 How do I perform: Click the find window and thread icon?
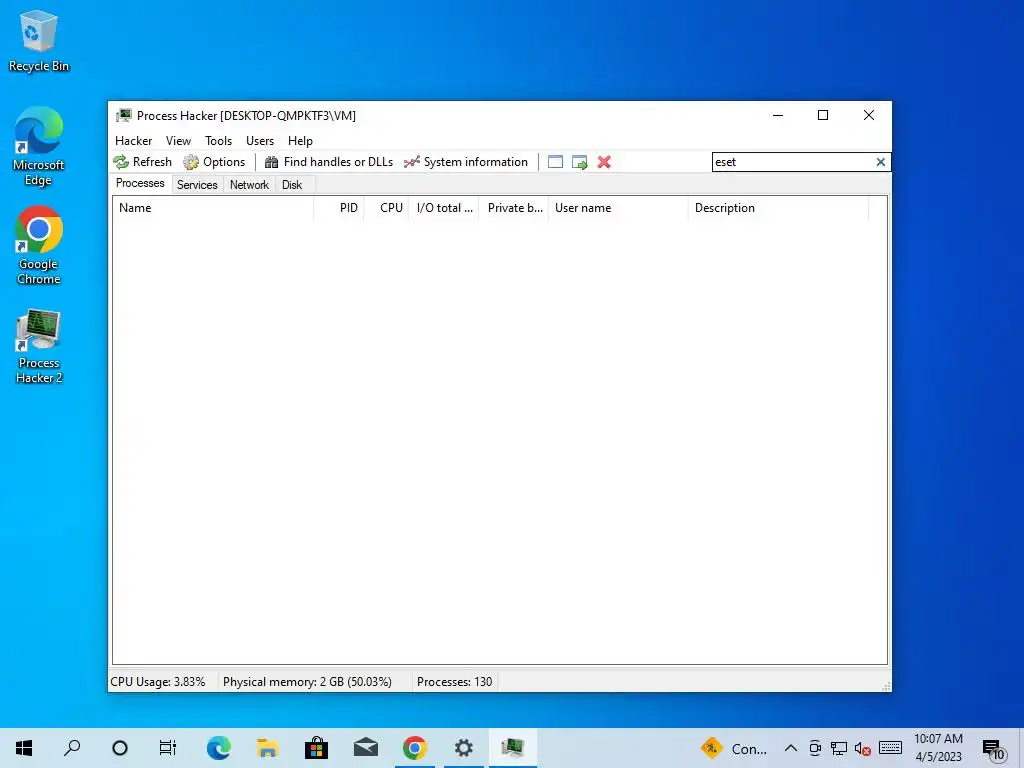pyautogui.click(x=579, y=162)
